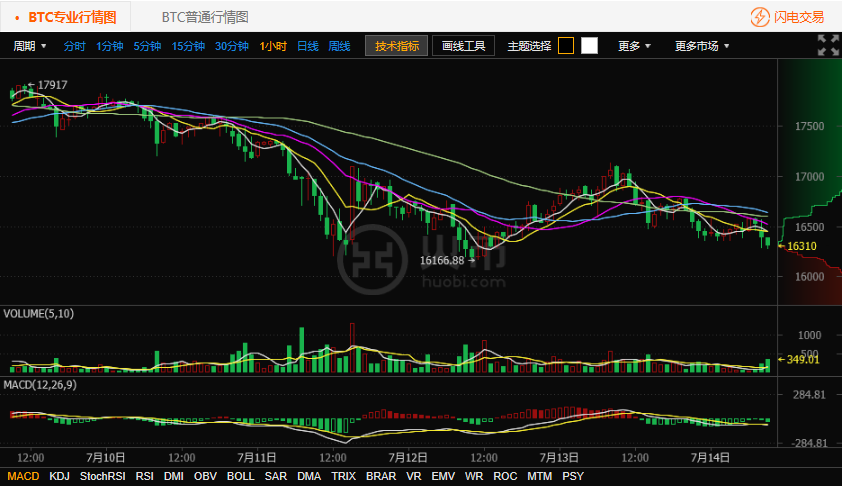Open the 周期 period dropdown
Screen dimensions: 842x487
click(x=30, y=46)
